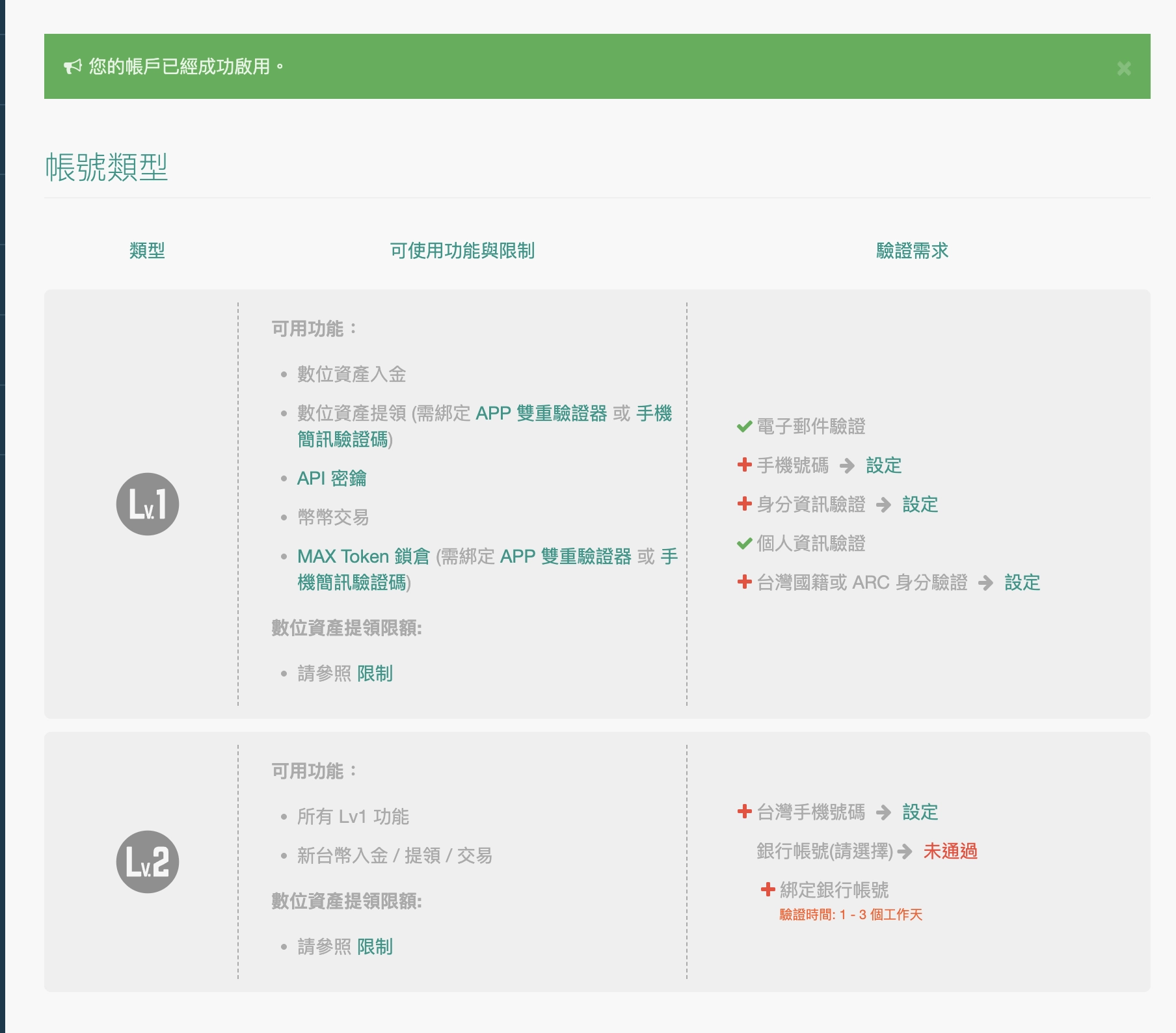The image size is (1176, 1033).
Task: Click red plus icon beside 綁定銀行帳號
Action: pyautogui.click(x=768, y=889)
